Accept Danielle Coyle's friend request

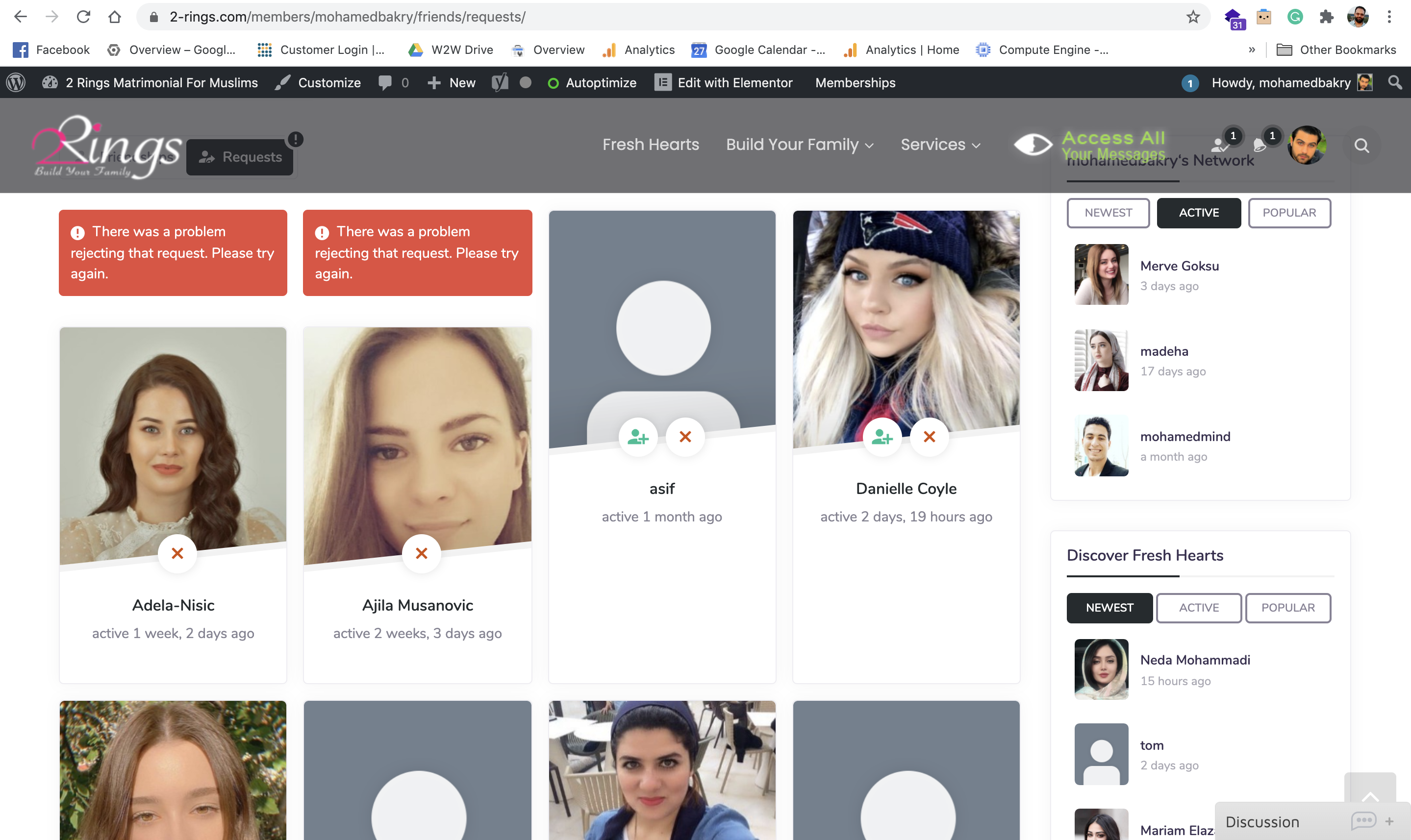pyautogui.click(x=882, y=436)
